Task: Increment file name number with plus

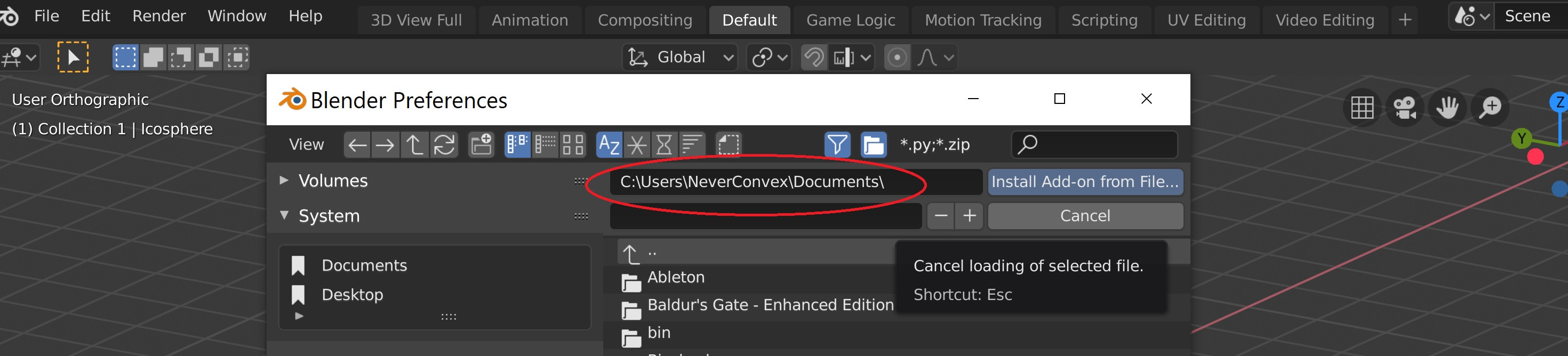Action: (x=970, y=216)
